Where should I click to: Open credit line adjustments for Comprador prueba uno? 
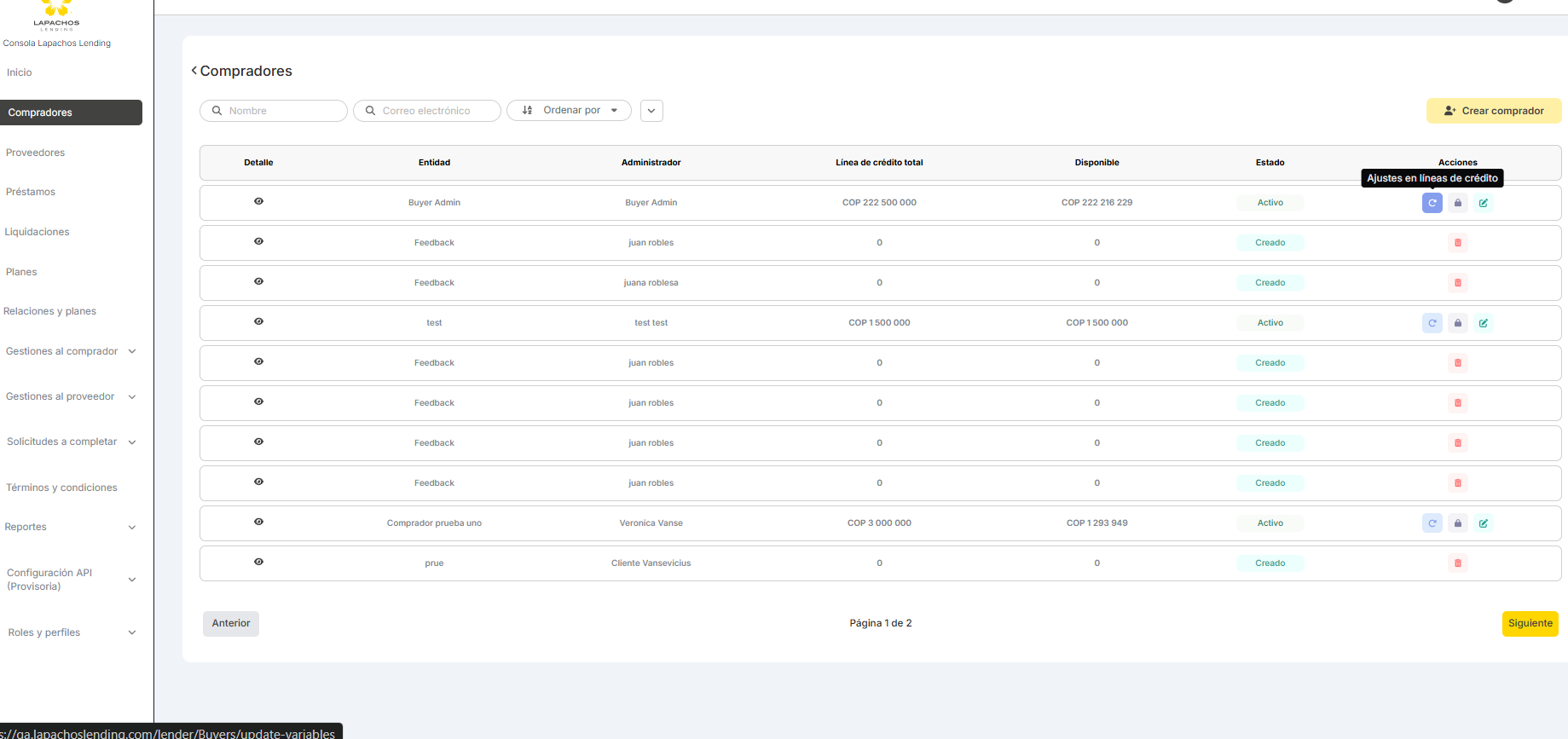click(x=1432, y=523)
